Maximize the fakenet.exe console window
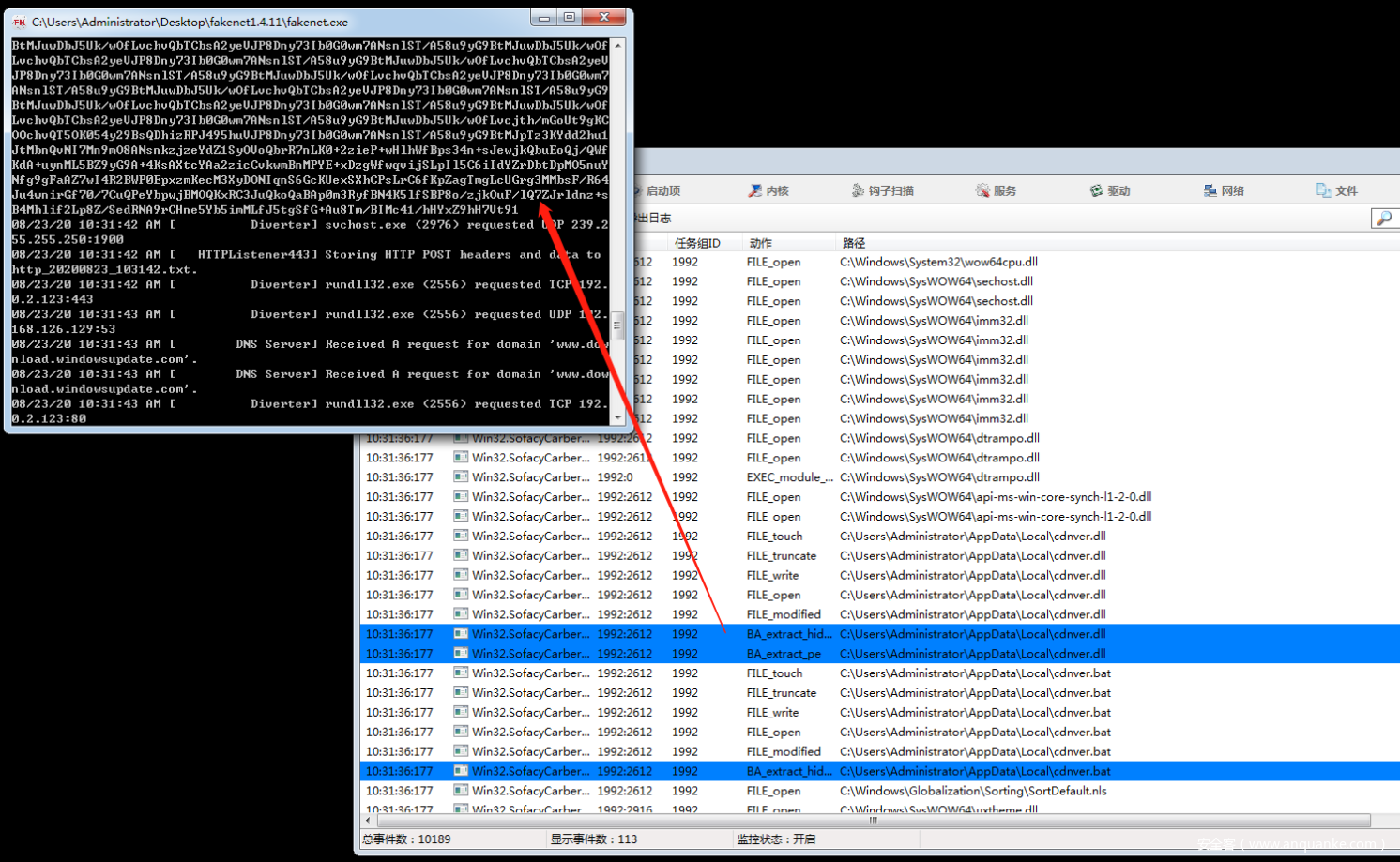1400x862 pixels. (x=569, y=17)
